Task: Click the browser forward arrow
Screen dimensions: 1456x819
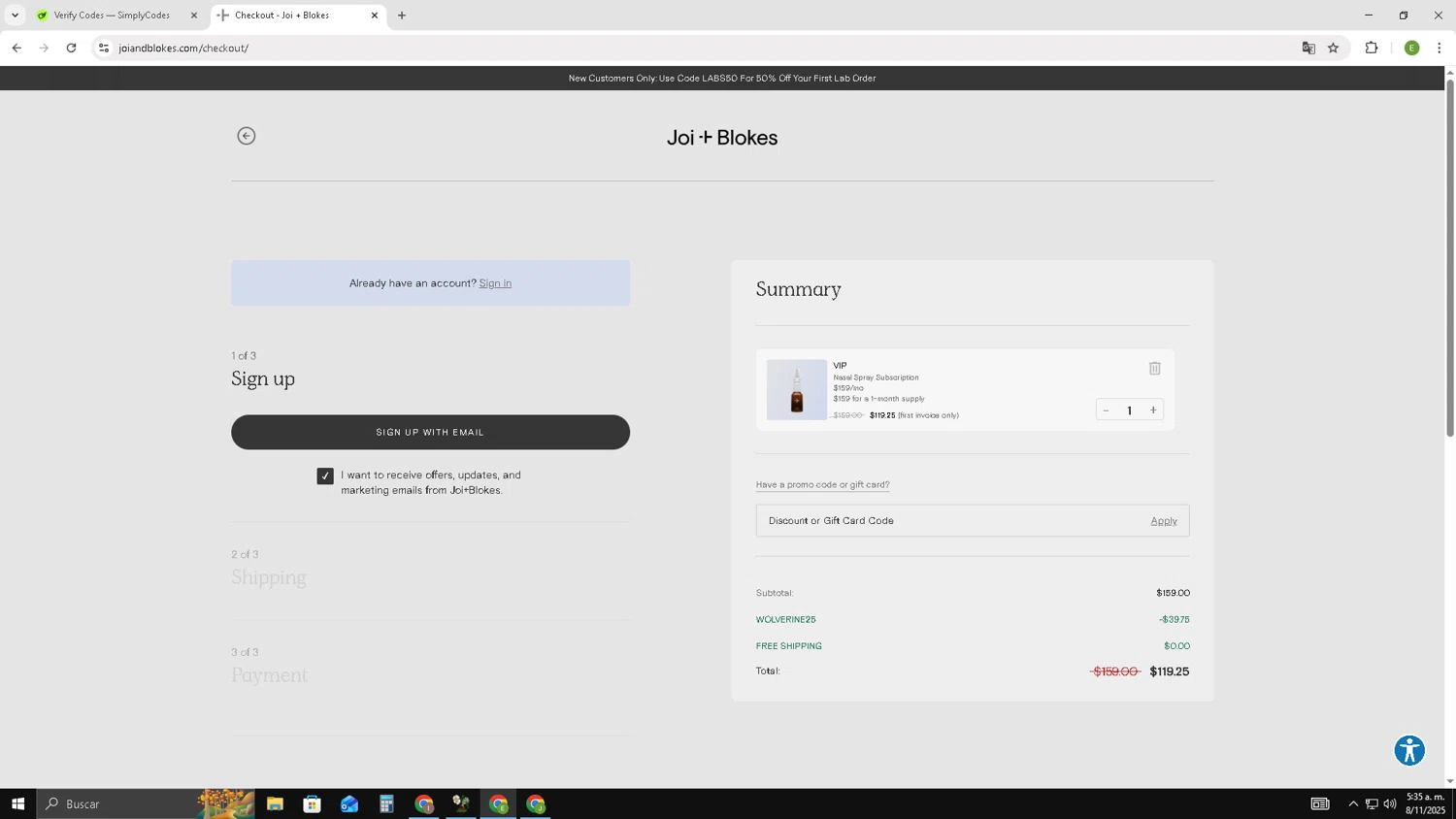Action: [x=44, y=48]
